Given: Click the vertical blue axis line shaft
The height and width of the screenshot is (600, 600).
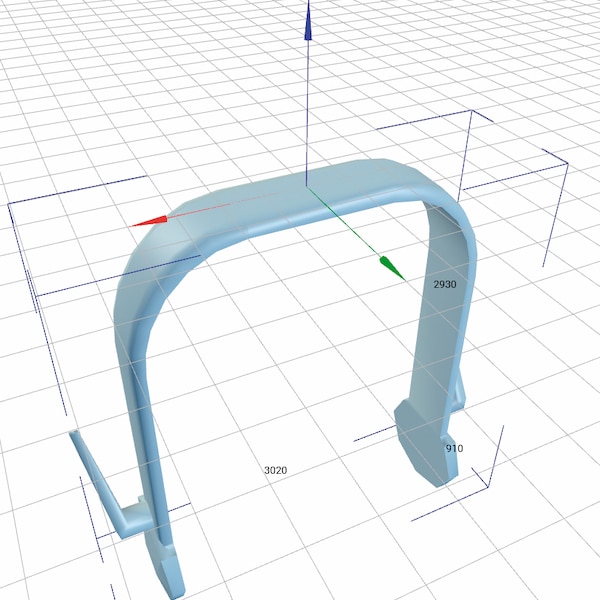Looking at the screenshot, I should click(308, 110).
